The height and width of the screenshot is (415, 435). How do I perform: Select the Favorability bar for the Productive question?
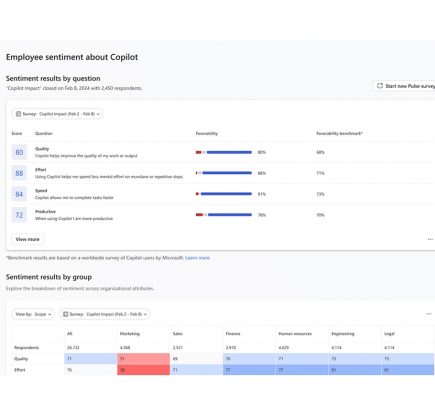224,215
